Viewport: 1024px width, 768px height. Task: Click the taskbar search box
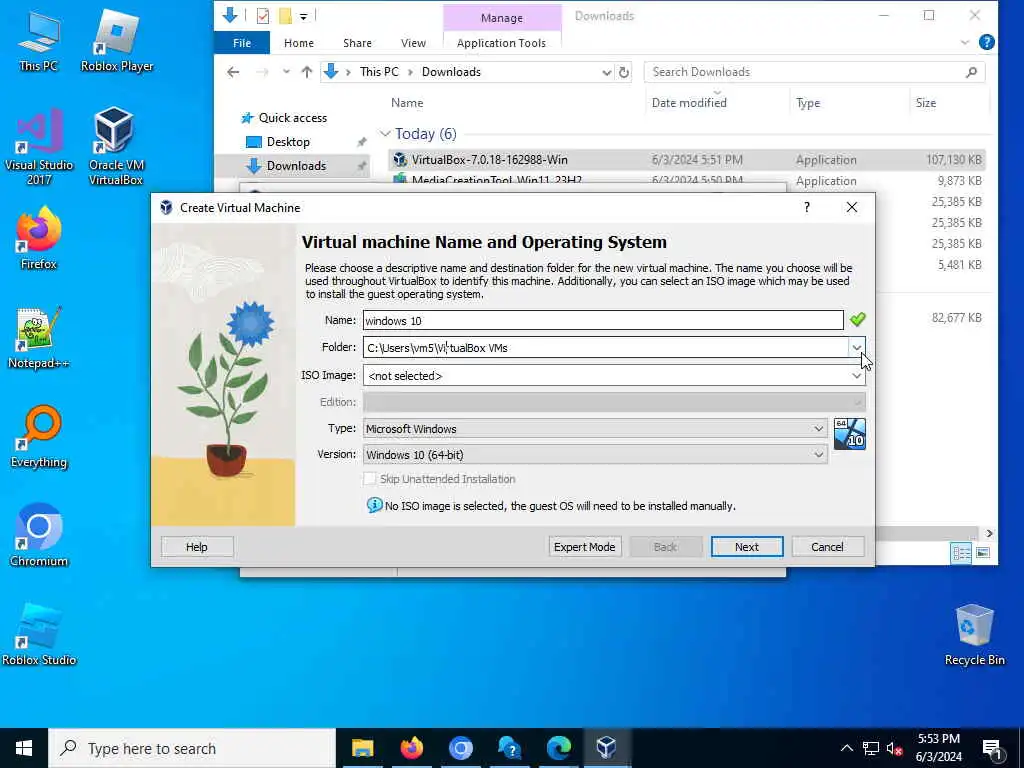[192, 748]
